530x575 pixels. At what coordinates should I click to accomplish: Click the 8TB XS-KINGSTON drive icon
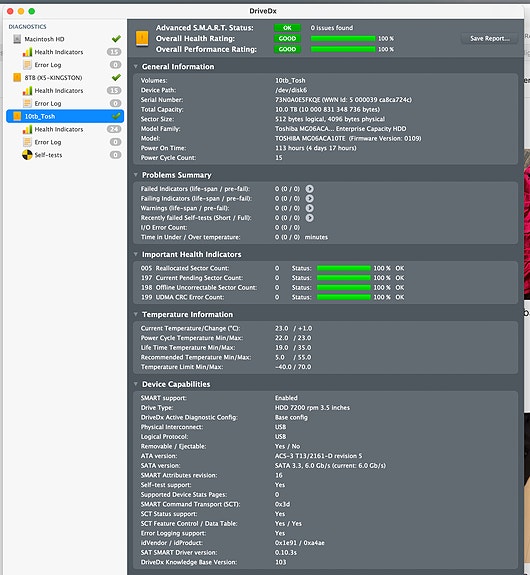click(x=17, y=77)
